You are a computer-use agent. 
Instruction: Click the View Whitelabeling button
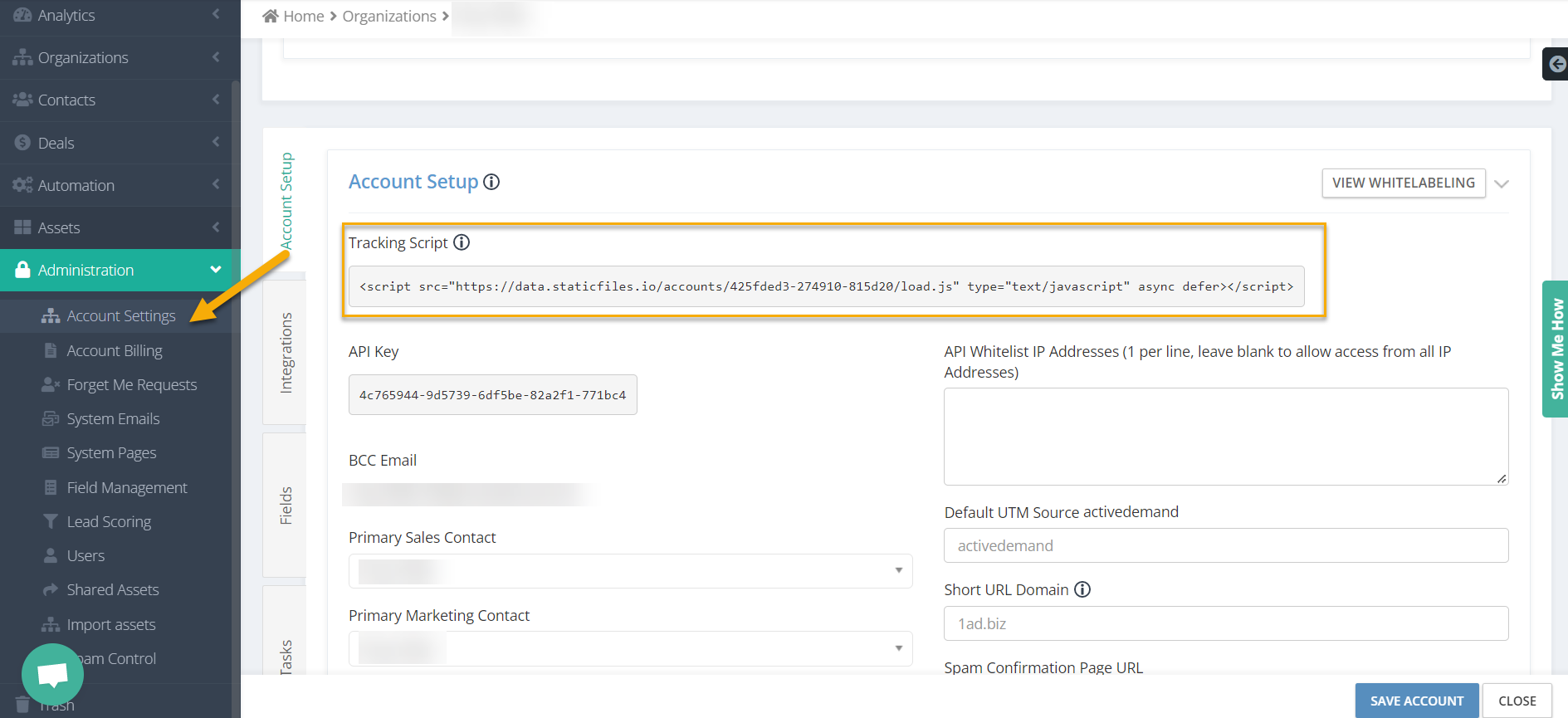pyautogui.click(x=1404, y=183)
